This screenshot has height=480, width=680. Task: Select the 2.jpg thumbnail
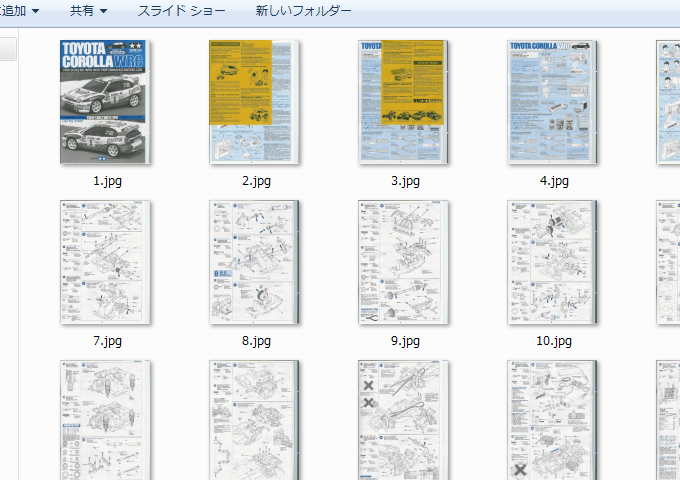[x=254, y=102]
